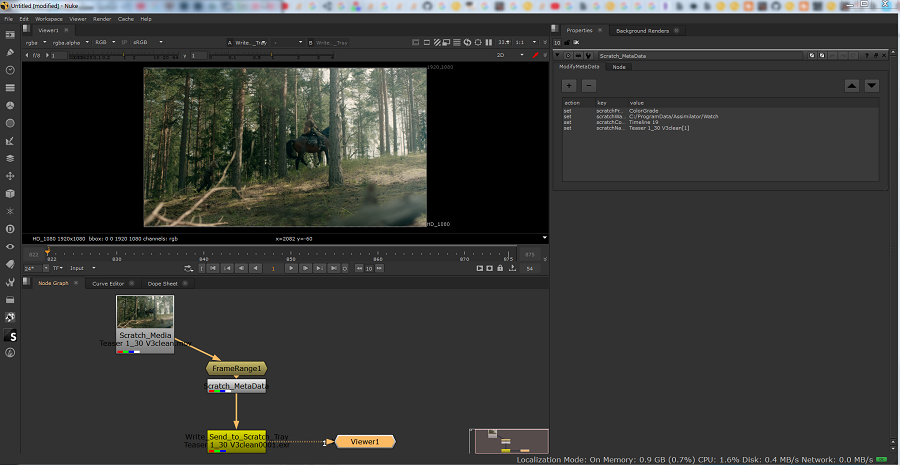Open the Scratch S plugin icon
Image resolution: width=900 pixels, height=465 pixels.
(11, 336)
